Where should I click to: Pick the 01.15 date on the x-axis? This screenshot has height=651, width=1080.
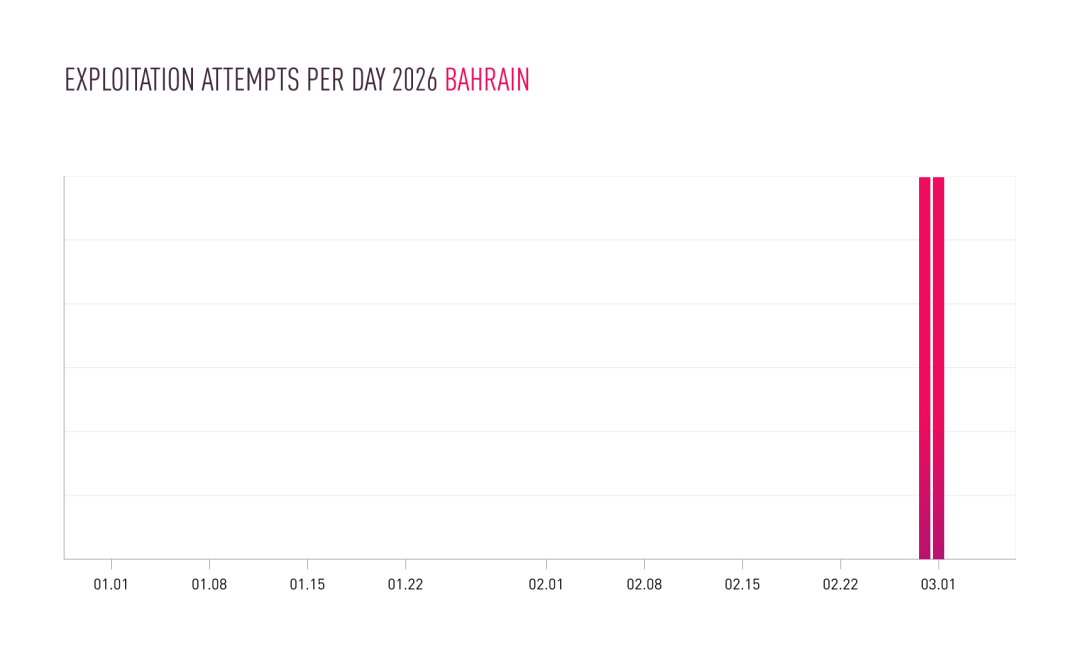point(307,585)
